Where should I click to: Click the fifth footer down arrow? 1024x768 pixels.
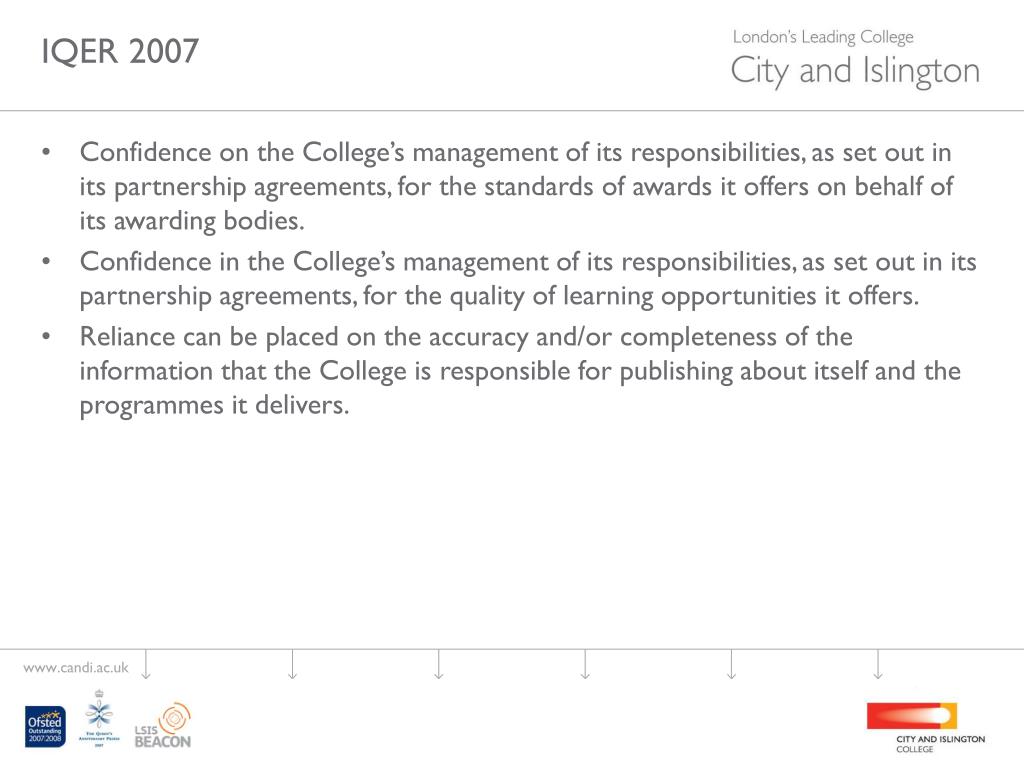(x=731, y=665)
